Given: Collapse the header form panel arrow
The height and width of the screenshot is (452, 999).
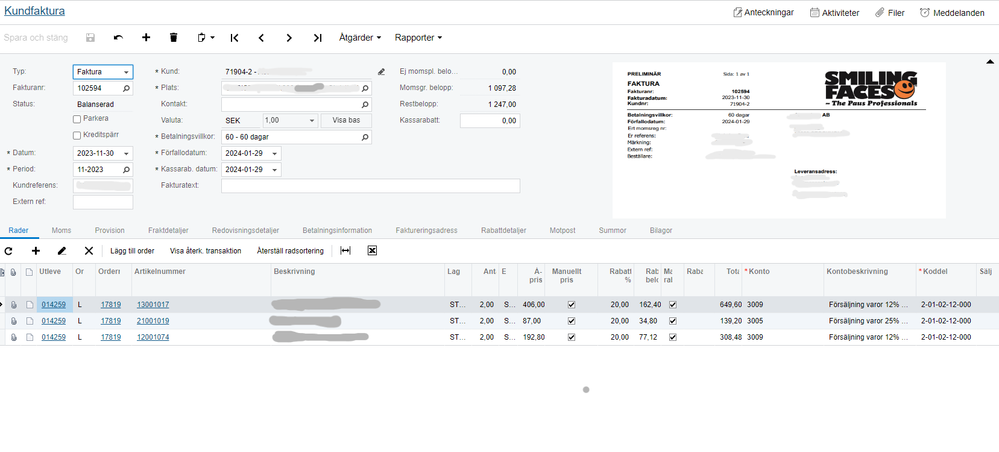Looking at the screenshot, I should coord(990,62).
